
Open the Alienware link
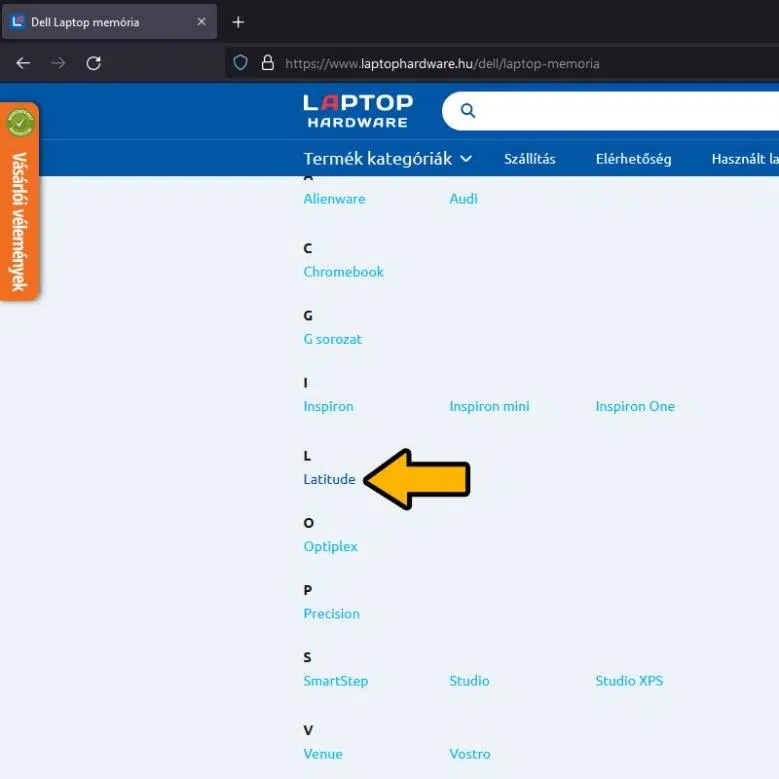pos(334,199)
